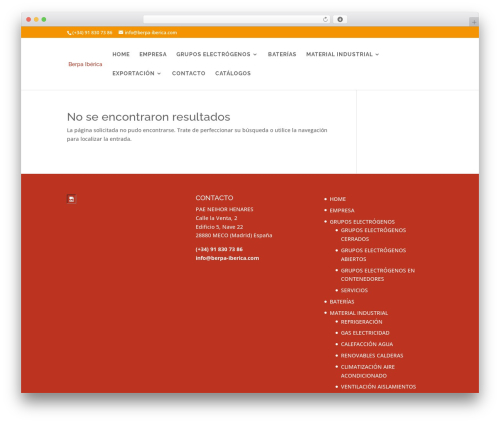
Task: Open footer link Material Industrial
Action: tap(359, 313)
